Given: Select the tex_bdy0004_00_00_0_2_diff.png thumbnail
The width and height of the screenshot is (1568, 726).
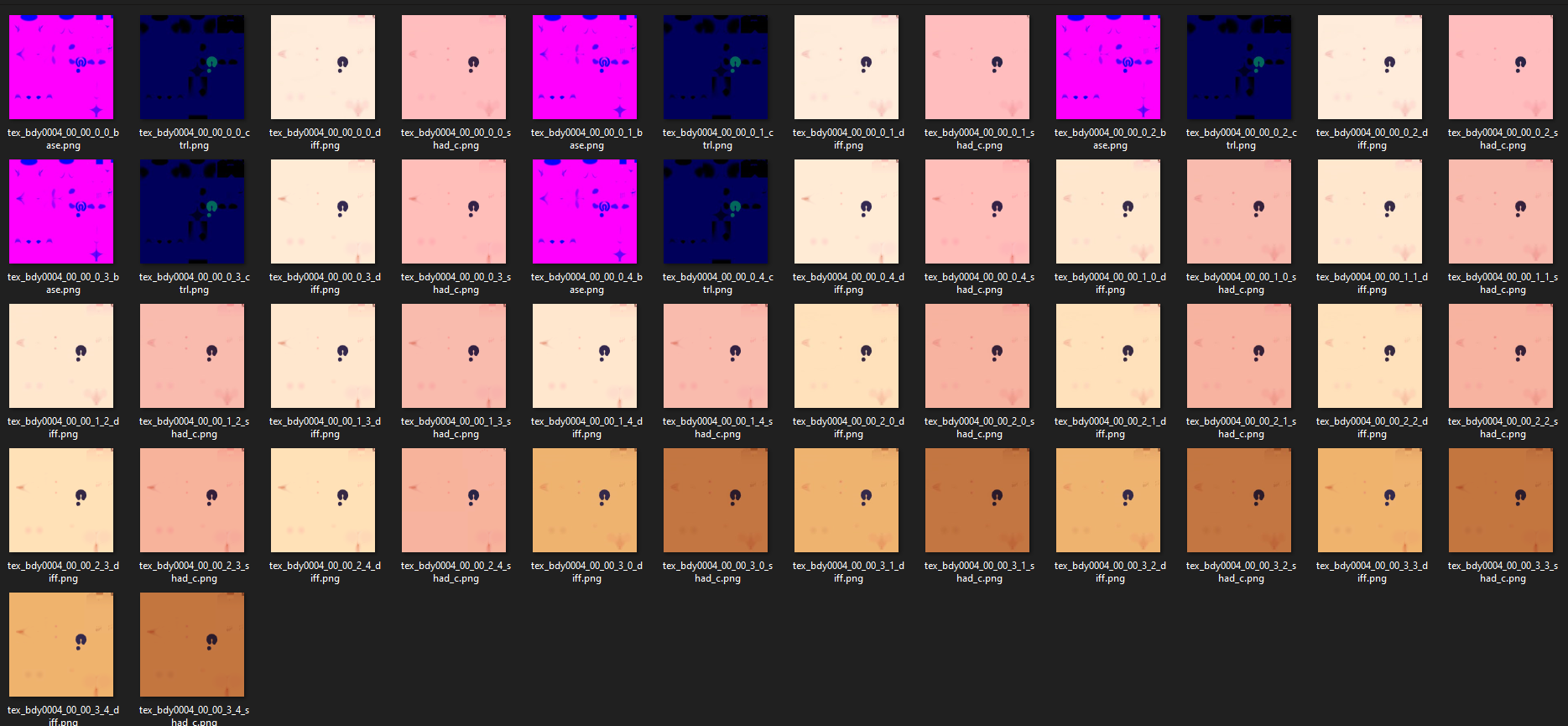Looking at the screenshot, I should pos(1370,67).
